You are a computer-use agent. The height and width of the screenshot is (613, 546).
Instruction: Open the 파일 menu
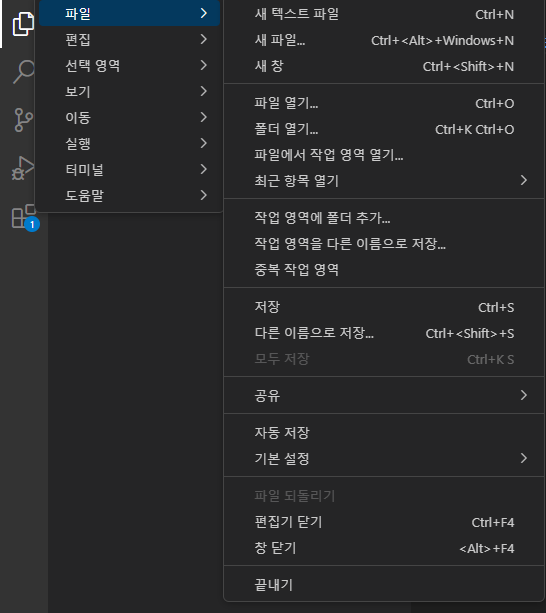[x=129, y=13]
